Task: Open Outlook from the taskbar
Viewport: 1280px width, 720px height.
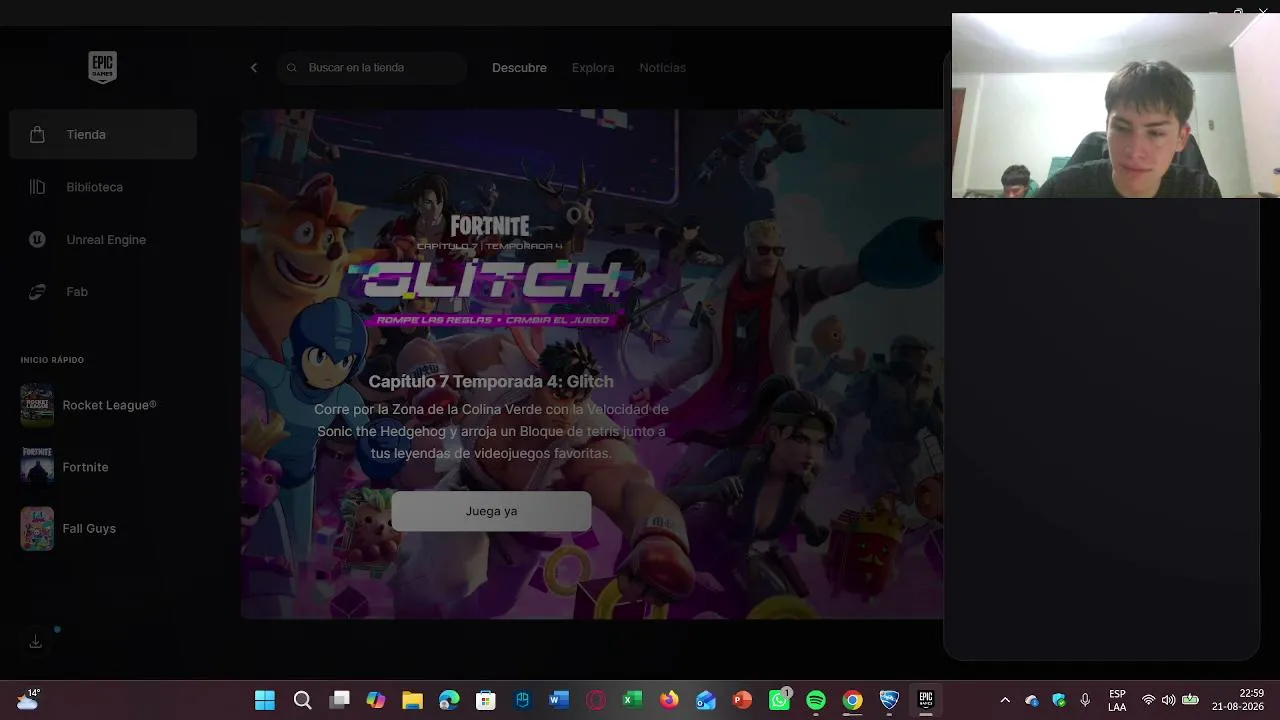Action: (x=706, y=700)
